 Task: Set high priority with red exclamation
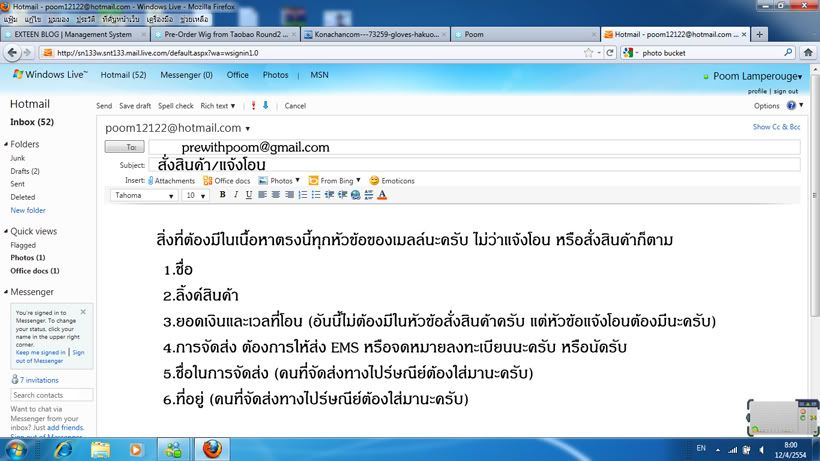pos(254,106)
